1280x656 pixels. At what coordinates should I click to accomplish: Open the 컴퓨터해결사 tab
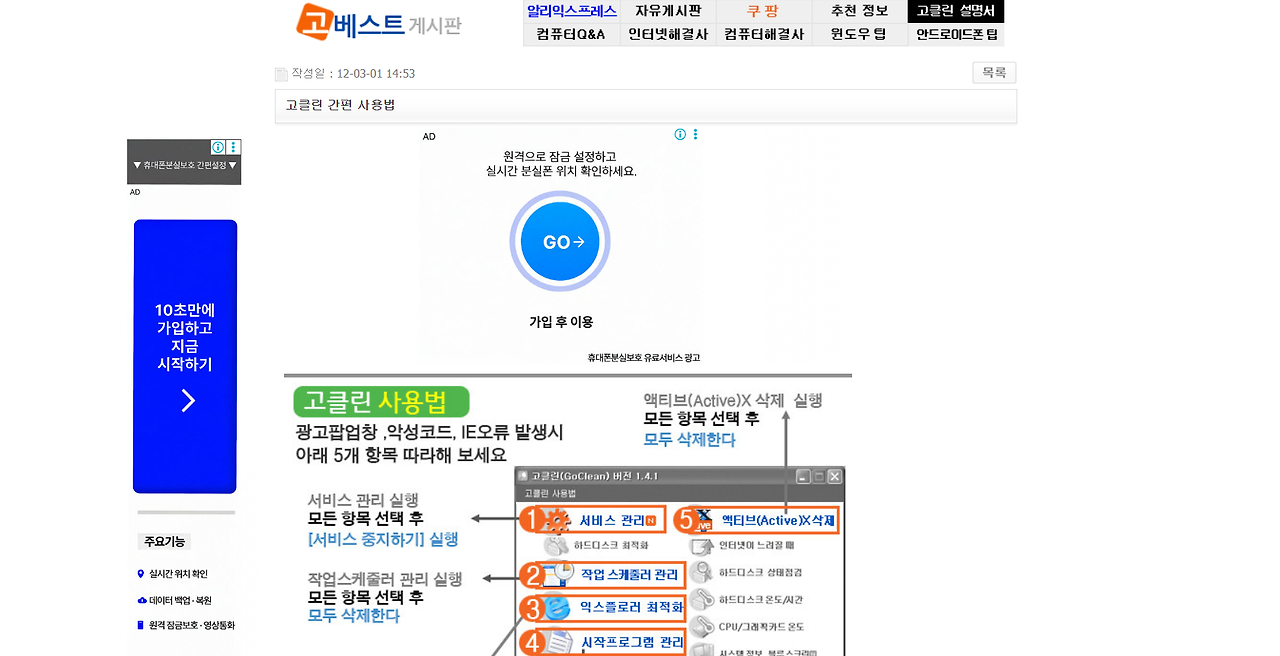pyautogui.click(x=763, y=34)
